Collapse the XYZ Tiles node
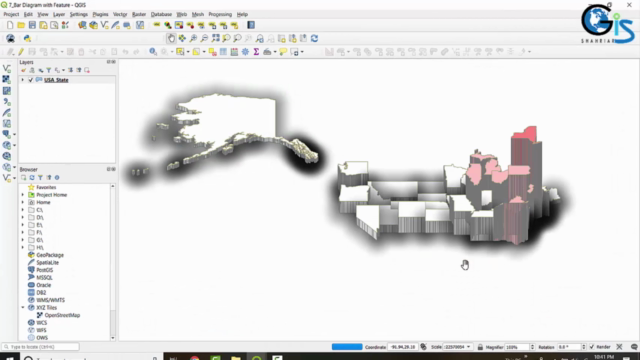The width and height of the screenshot is (640, 360). pos(22,308)
